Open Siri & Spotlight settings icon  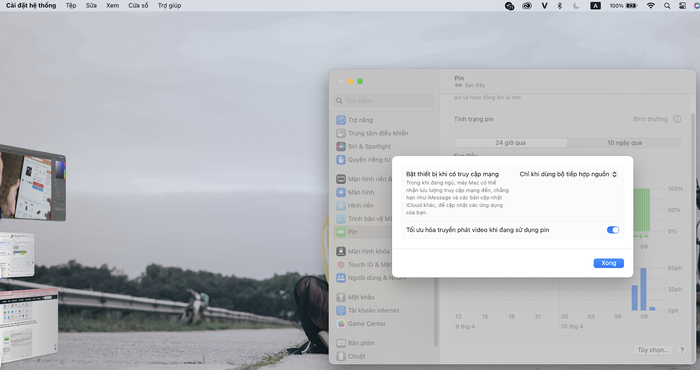pos(341,146)
